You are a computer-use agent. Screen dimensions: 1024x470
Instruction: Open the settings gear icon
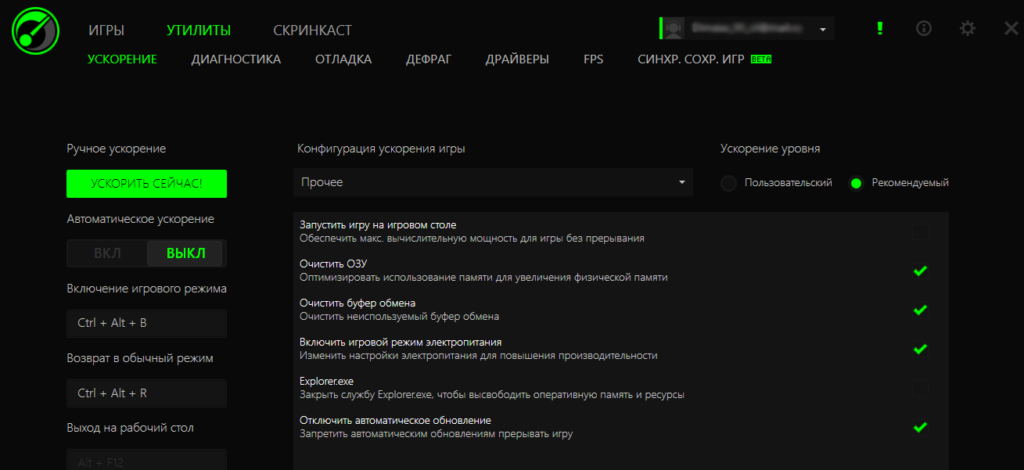967,29
